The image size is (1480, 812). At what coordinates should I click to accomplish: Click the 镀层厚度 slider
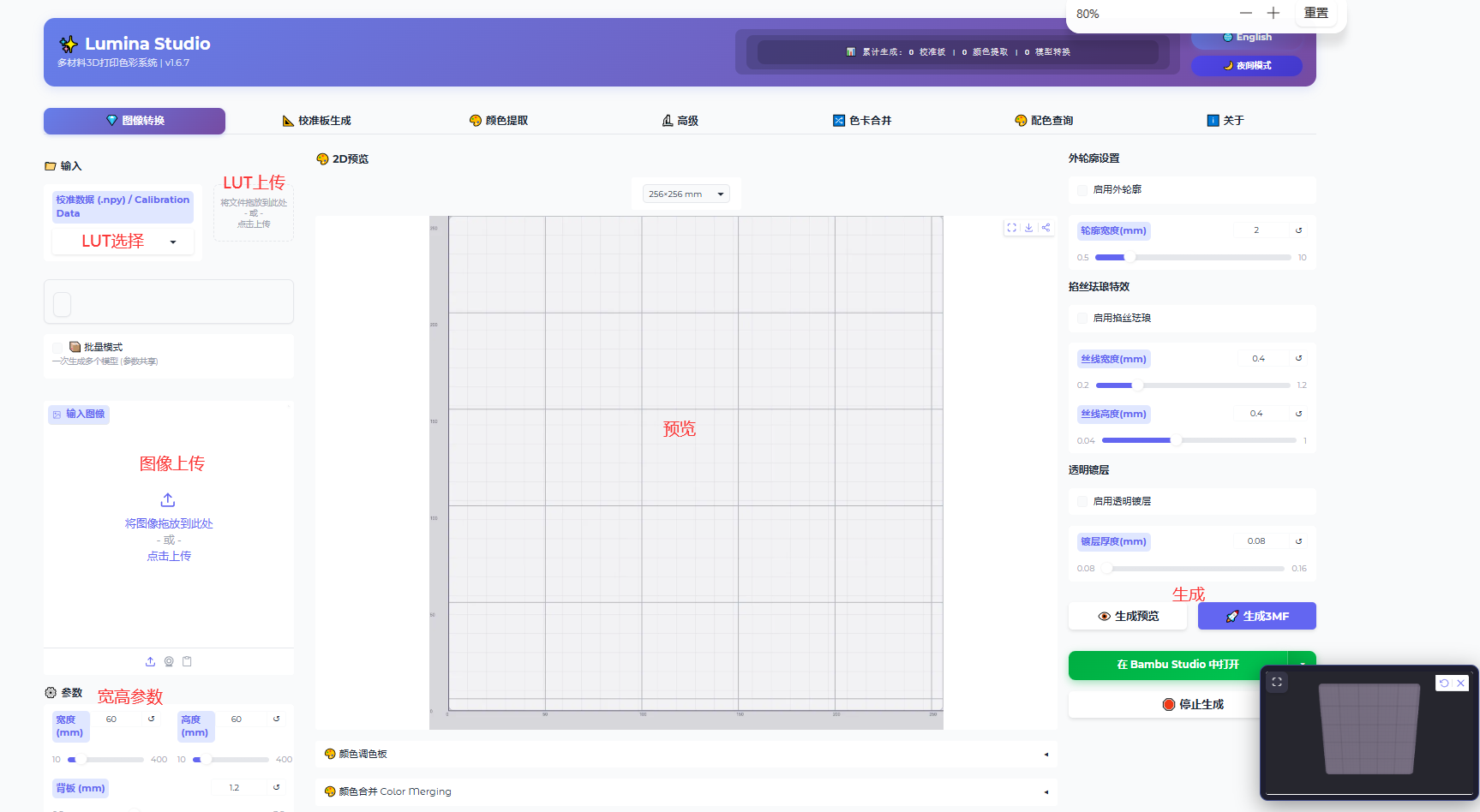pos(1193,568)
